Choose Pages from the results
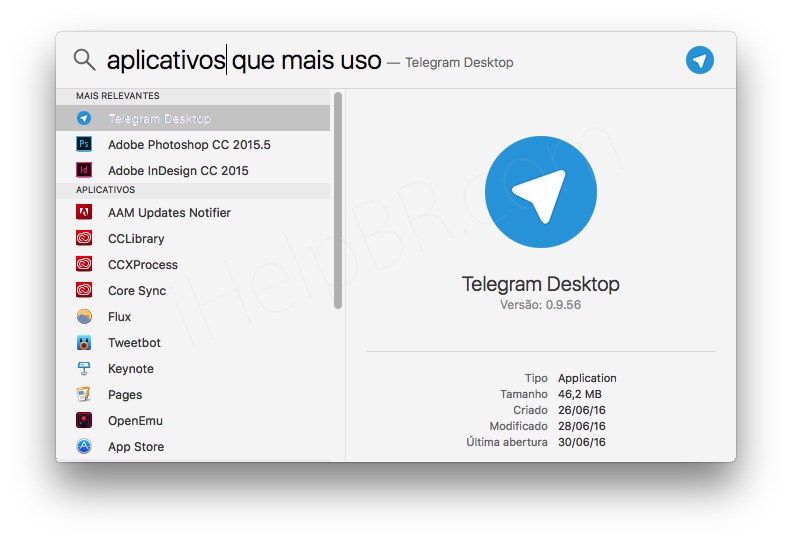 click(x=193, y=395)
